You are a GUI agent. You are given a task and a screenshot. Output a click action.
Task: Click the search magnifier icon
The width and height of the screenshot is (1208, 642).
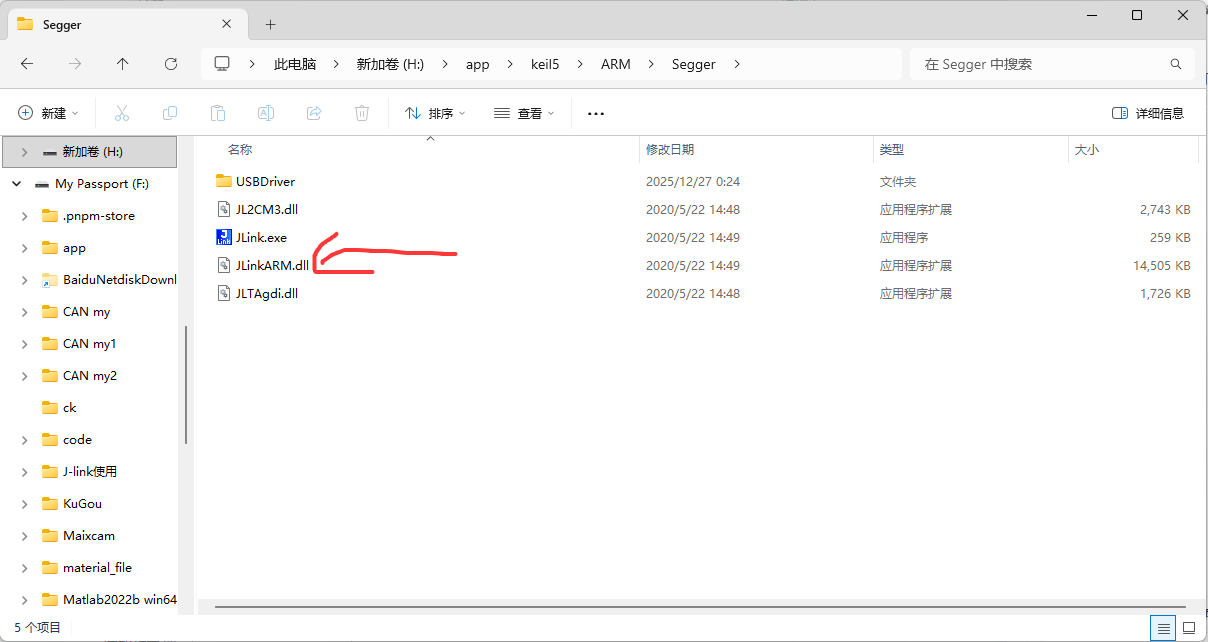pyautogui.click(x=1176, y=64)
